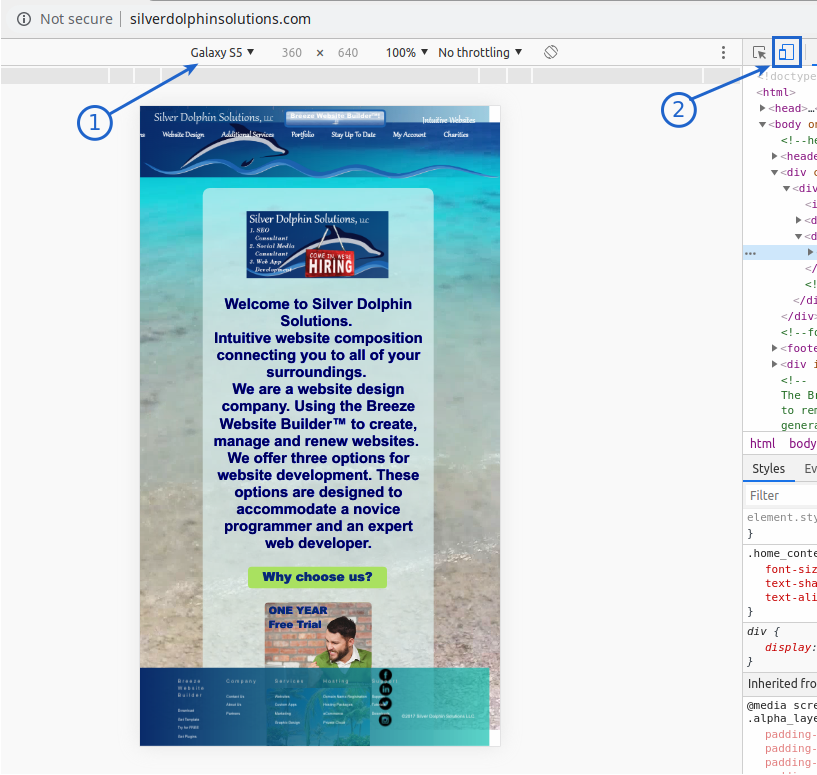Expand the header node in the DOM tree
This screenshot has height=775, width=817.
coord(774,156)
